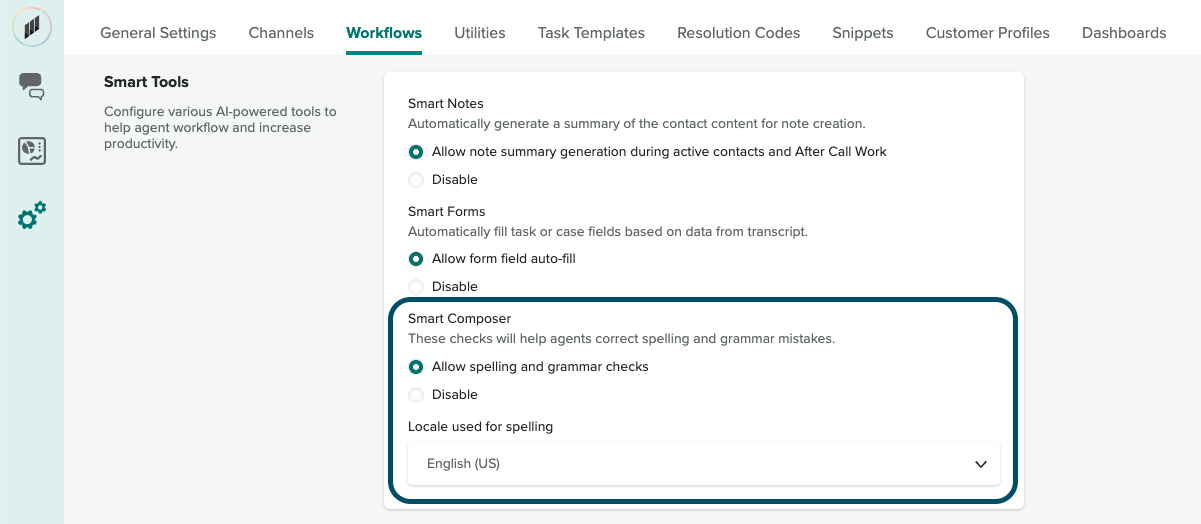Open the settings gears sidebar icon
This screenshot has height=524, width=1201.
coord(32,215)
